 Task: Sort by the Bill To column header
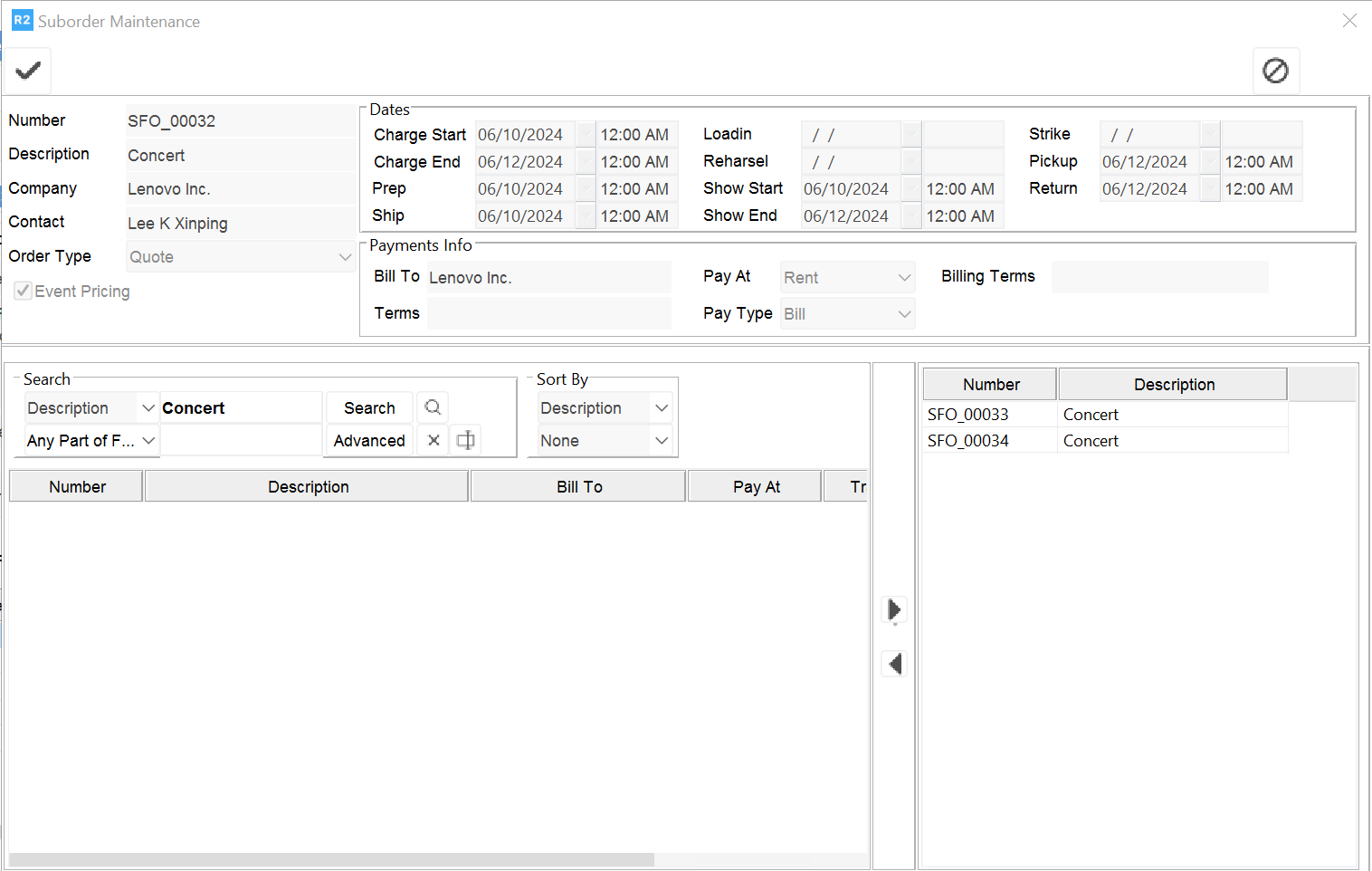578,487
